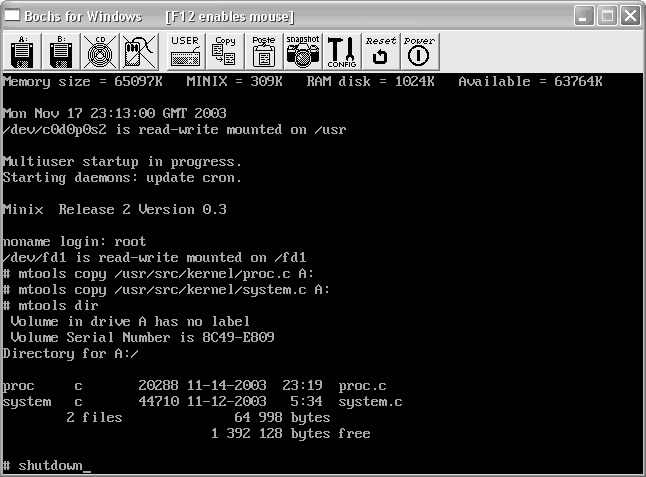Viewport: 646px width, 477px height.
Task: Click 'Volume Serial Number is 8C49-E809'
Action: click(142, 337)
